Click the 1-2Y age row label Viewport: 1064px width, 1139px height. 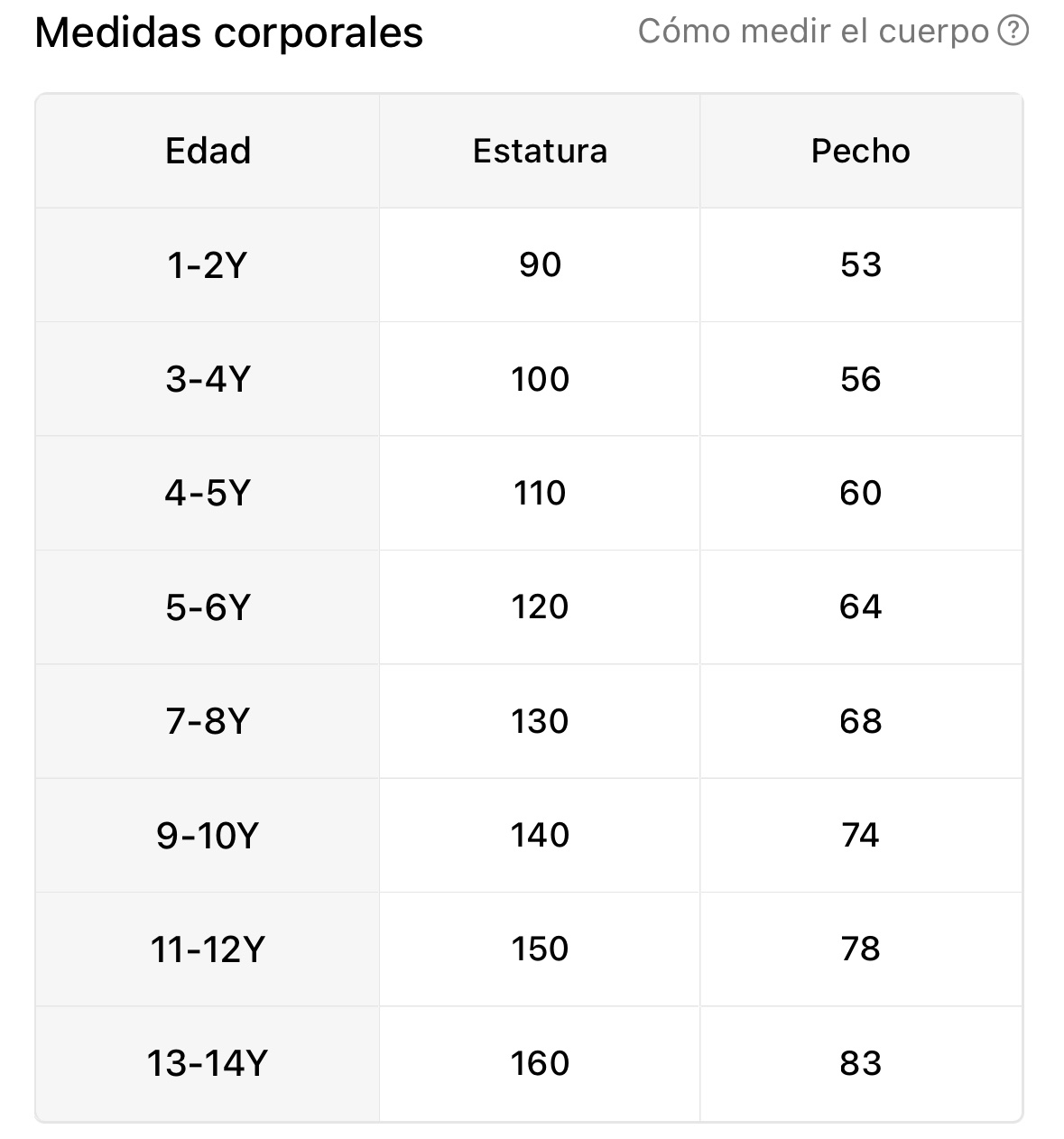(x=208, y=265)
